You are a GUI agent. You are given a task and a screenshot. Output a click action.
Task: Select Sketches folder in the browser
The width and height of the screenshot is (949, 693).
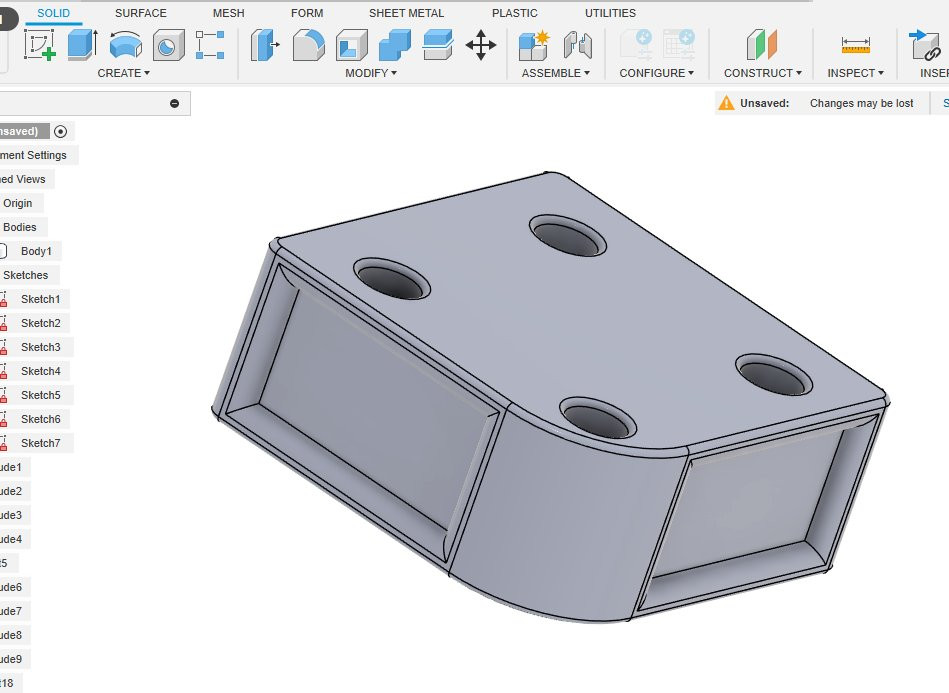[x=25, y=275]
